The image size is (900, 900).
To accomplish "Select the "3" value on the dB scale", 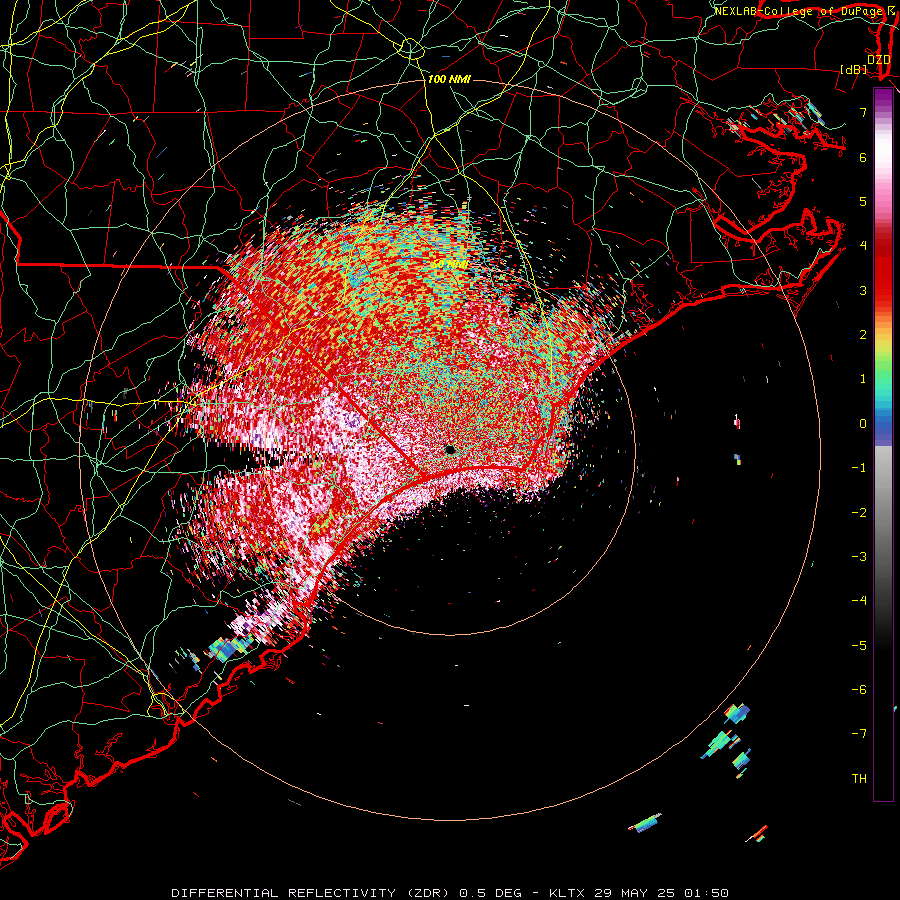I will tap(863, 290).
